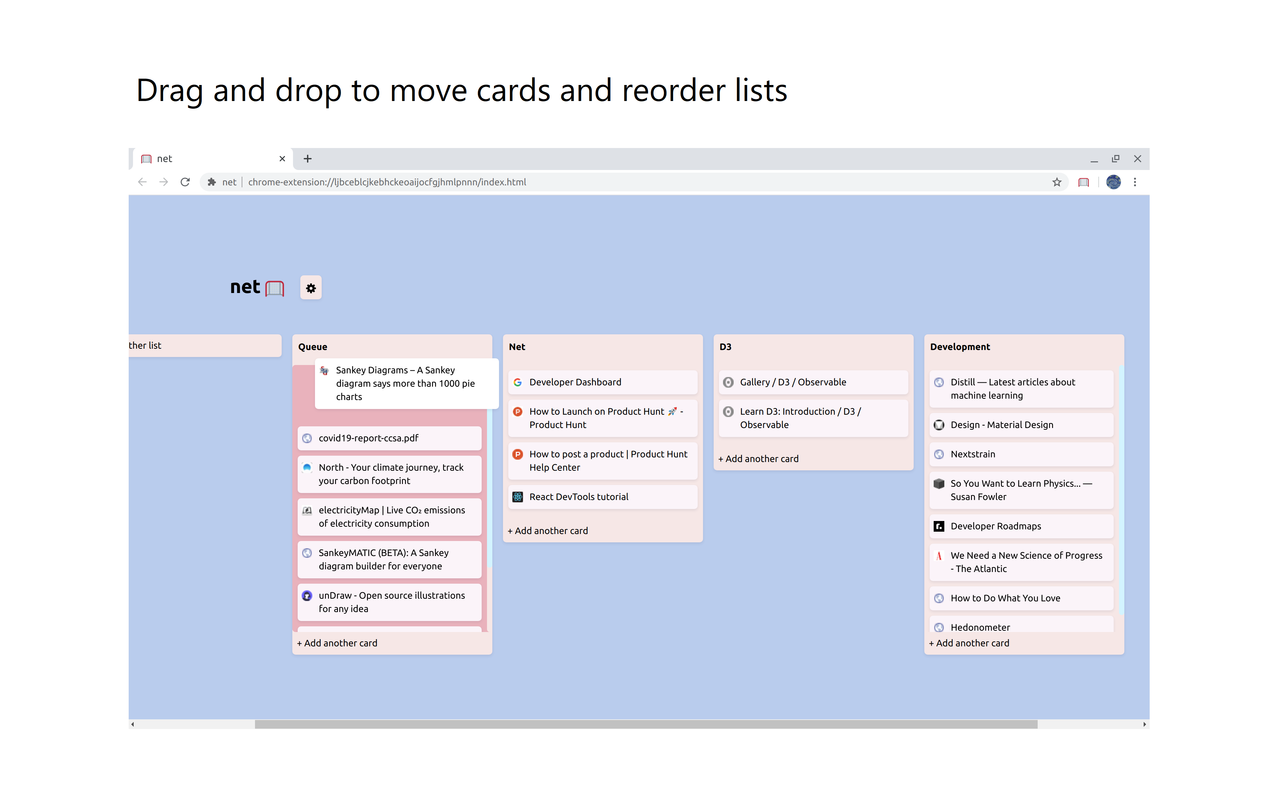Viewport: 1280px width, 800px height.
Task: Open the Chrome profile avatar
Action: coord(1113,182)
